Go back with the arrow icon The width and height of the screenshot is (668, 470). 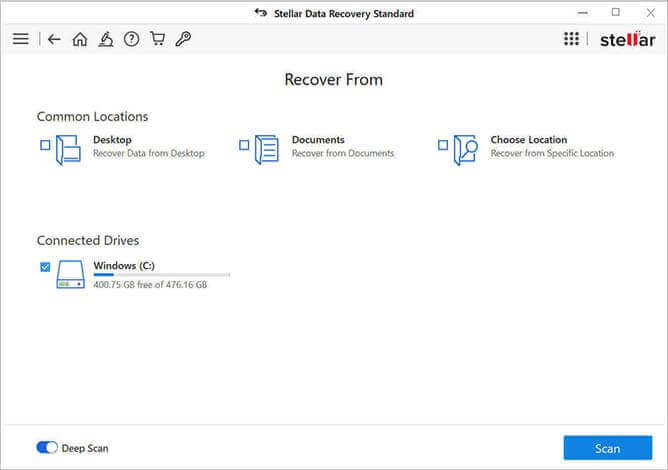54,39
